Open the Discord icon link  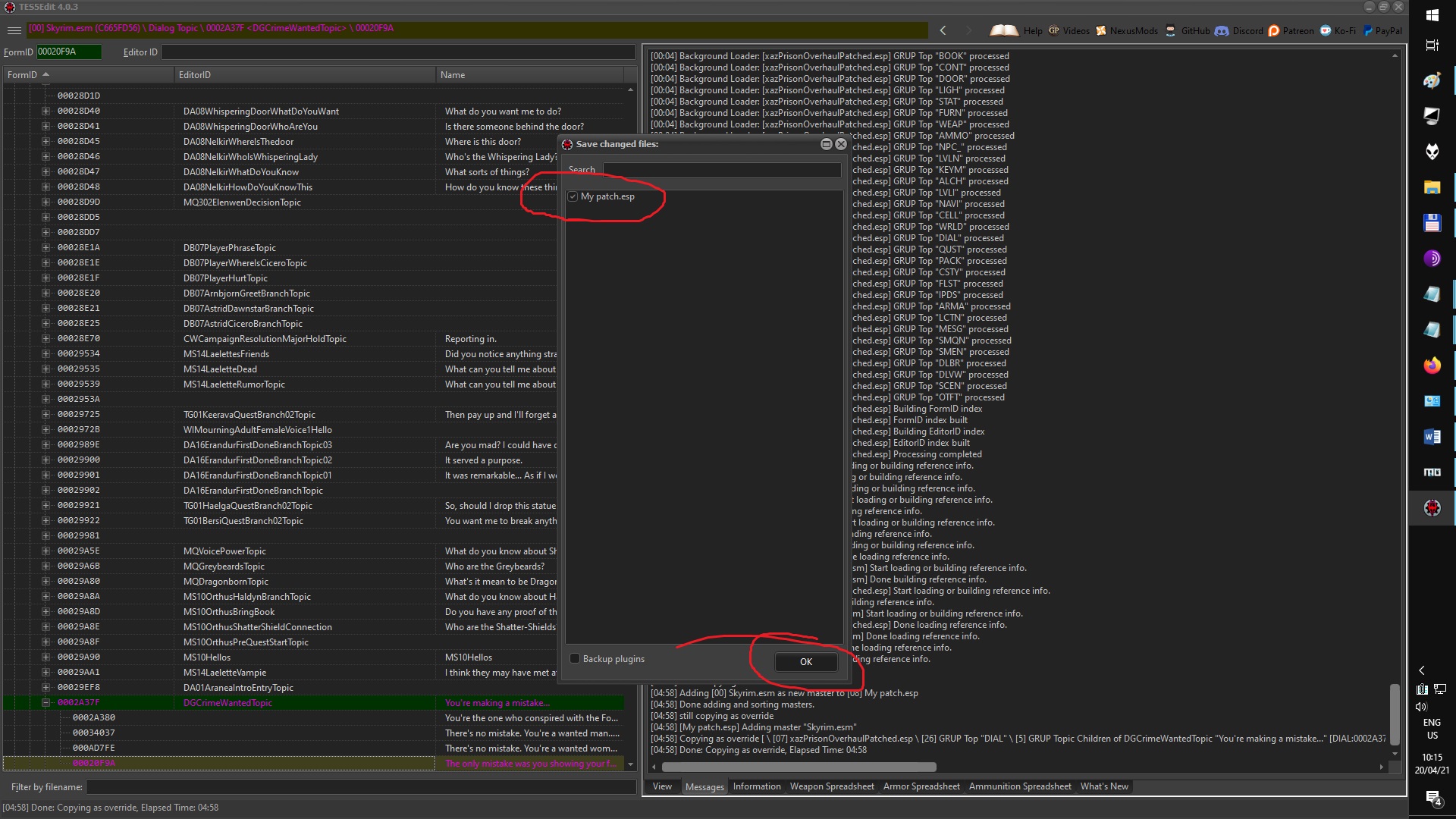click(x=1222, y=31)
